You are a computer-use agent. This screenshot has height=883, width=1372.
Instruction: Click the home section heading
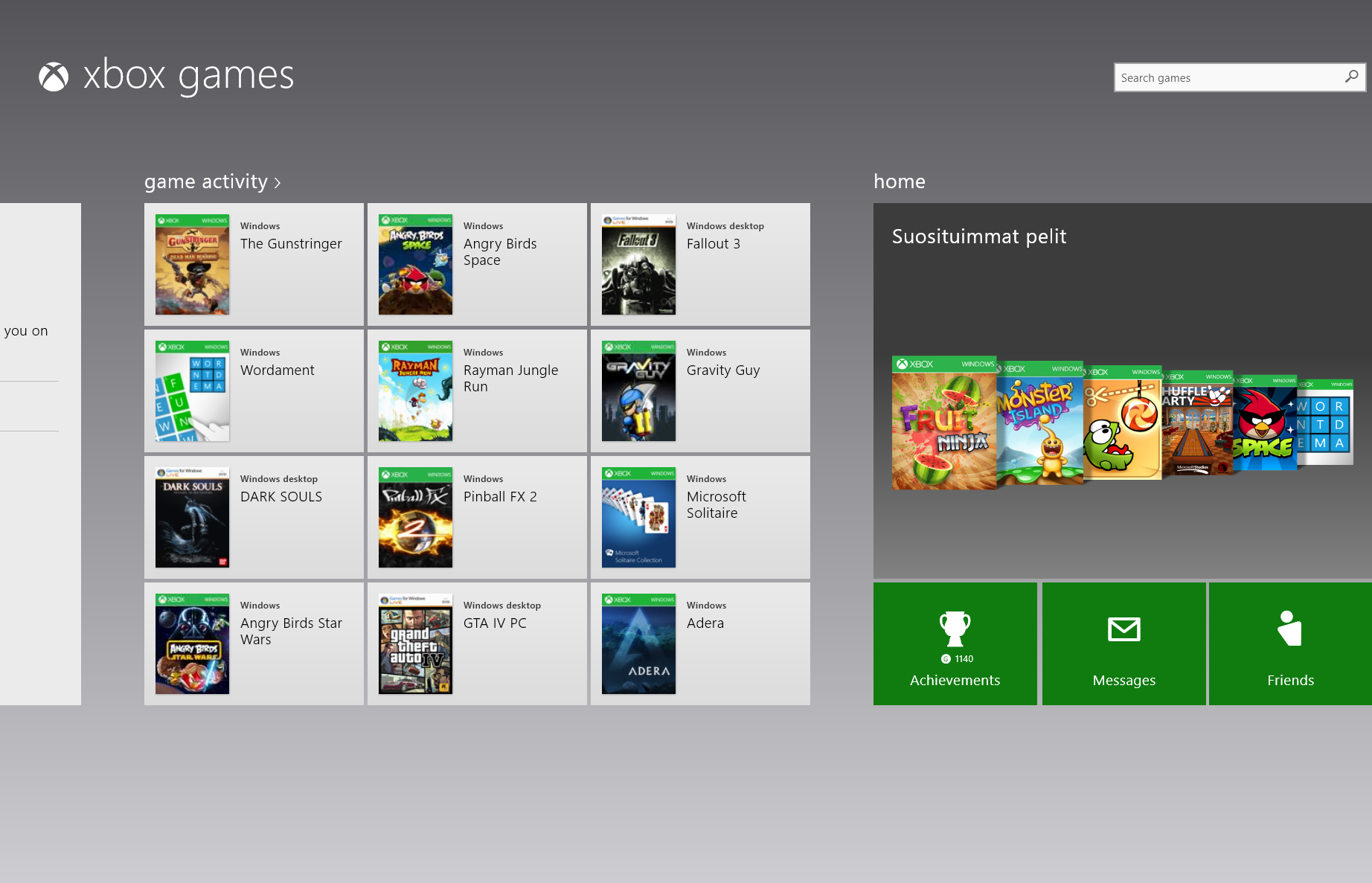tap(900, 182)
